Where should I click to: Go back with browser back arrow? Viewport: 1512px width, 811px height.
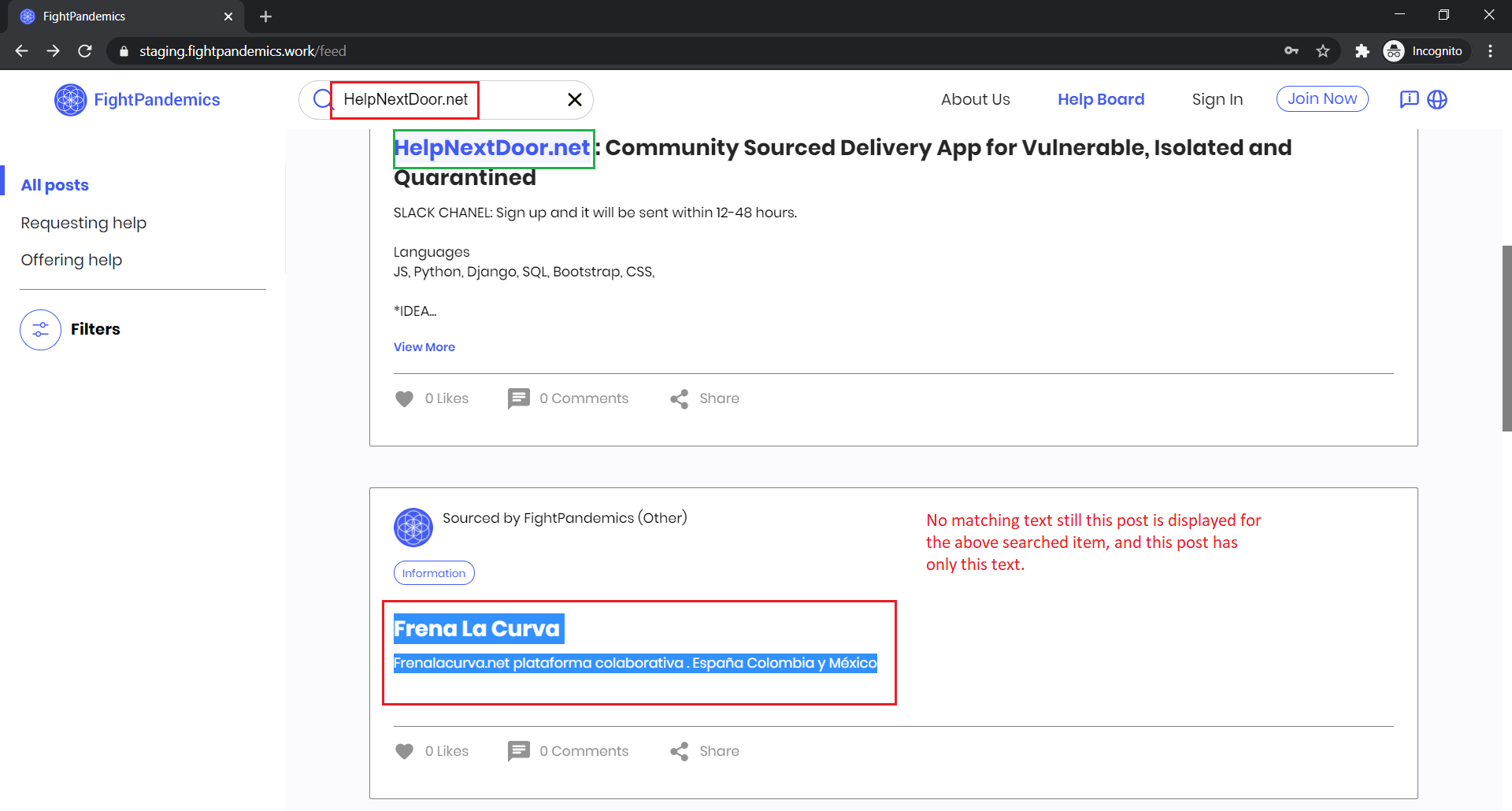click(x=21, y=51)
